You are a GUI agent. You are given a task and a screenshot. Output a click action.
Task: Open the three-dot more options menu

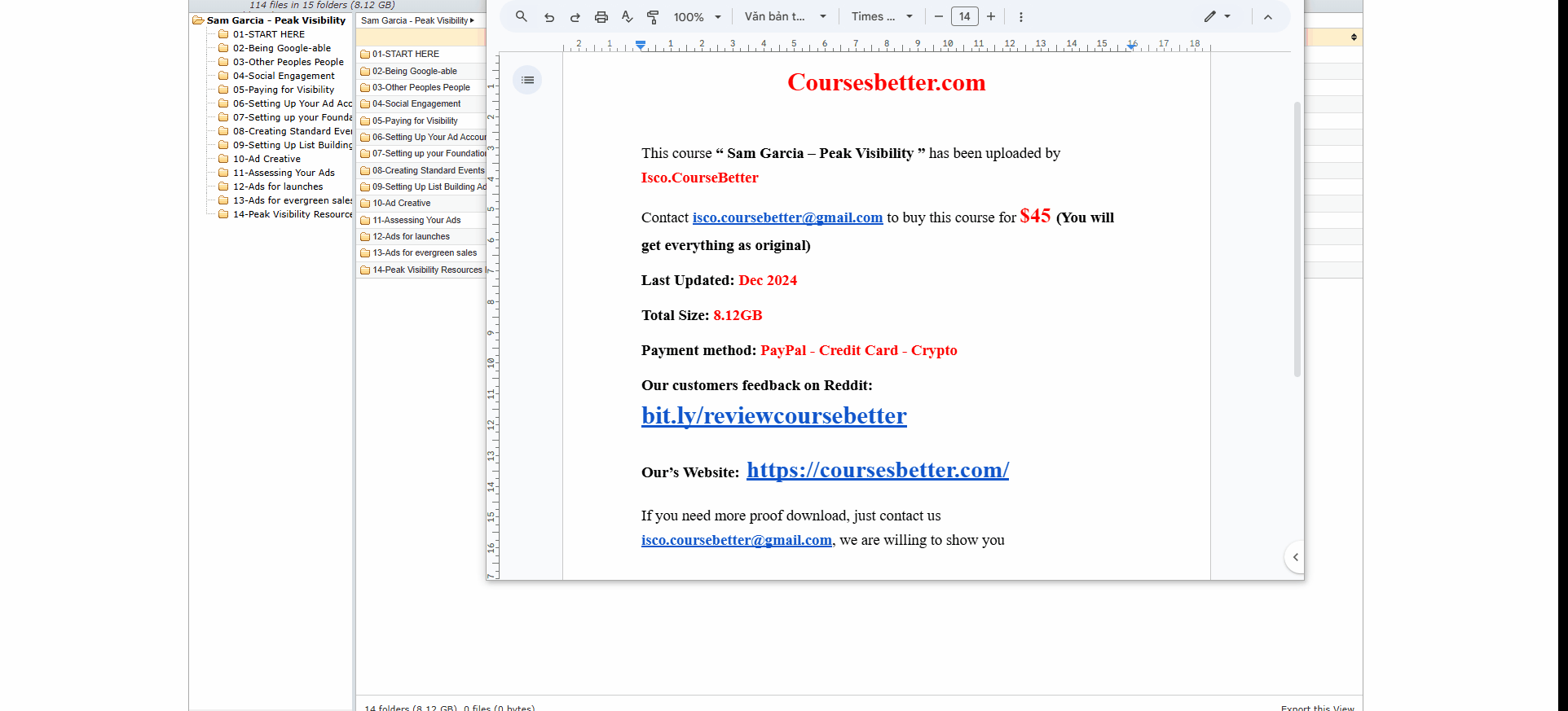coord(1021,16)
